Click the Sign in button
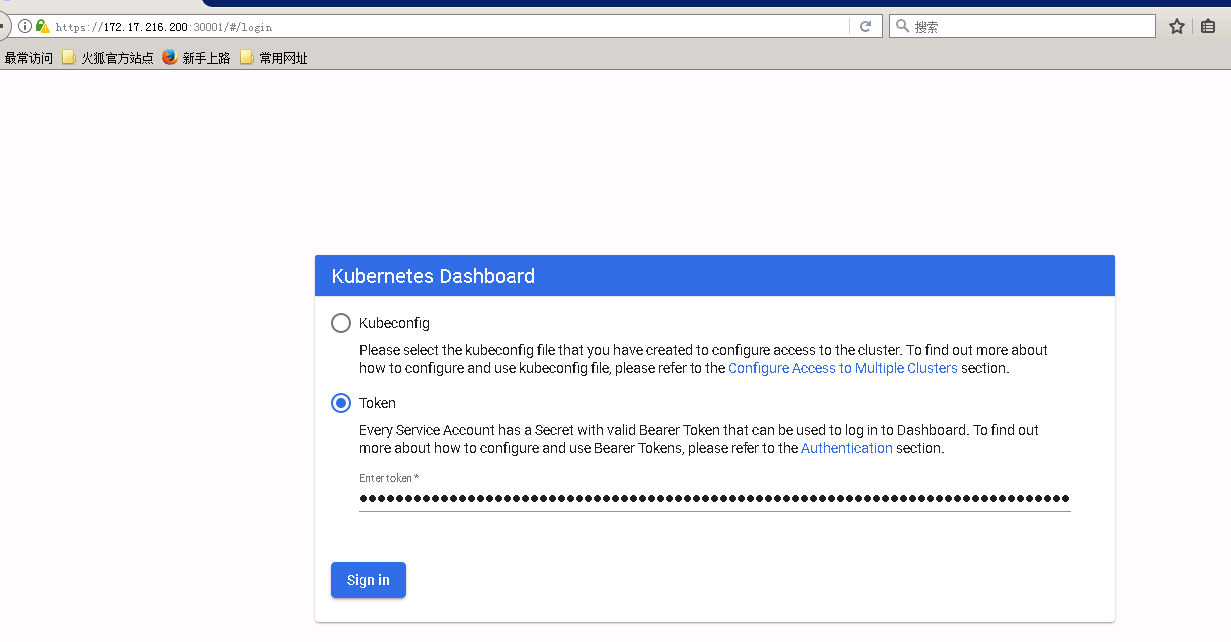The image size is (1231, 642). [x=368, y=580]
